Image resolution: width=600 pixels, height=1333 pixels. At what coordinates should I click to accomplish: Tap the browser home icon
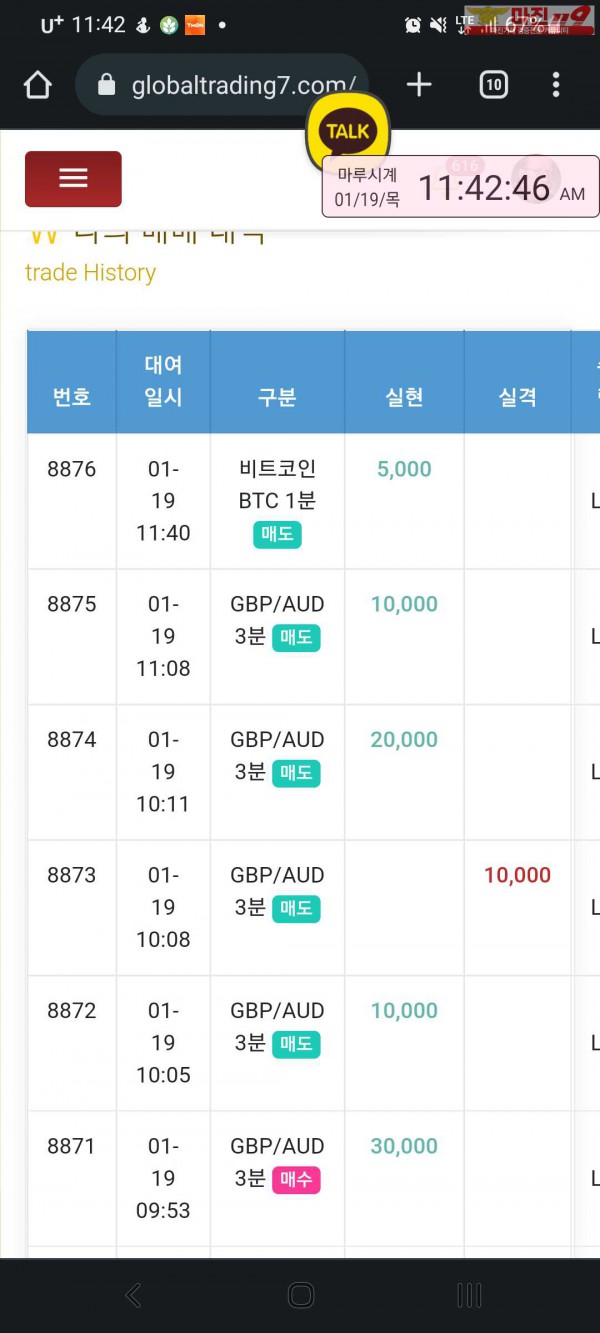[37, 85]
